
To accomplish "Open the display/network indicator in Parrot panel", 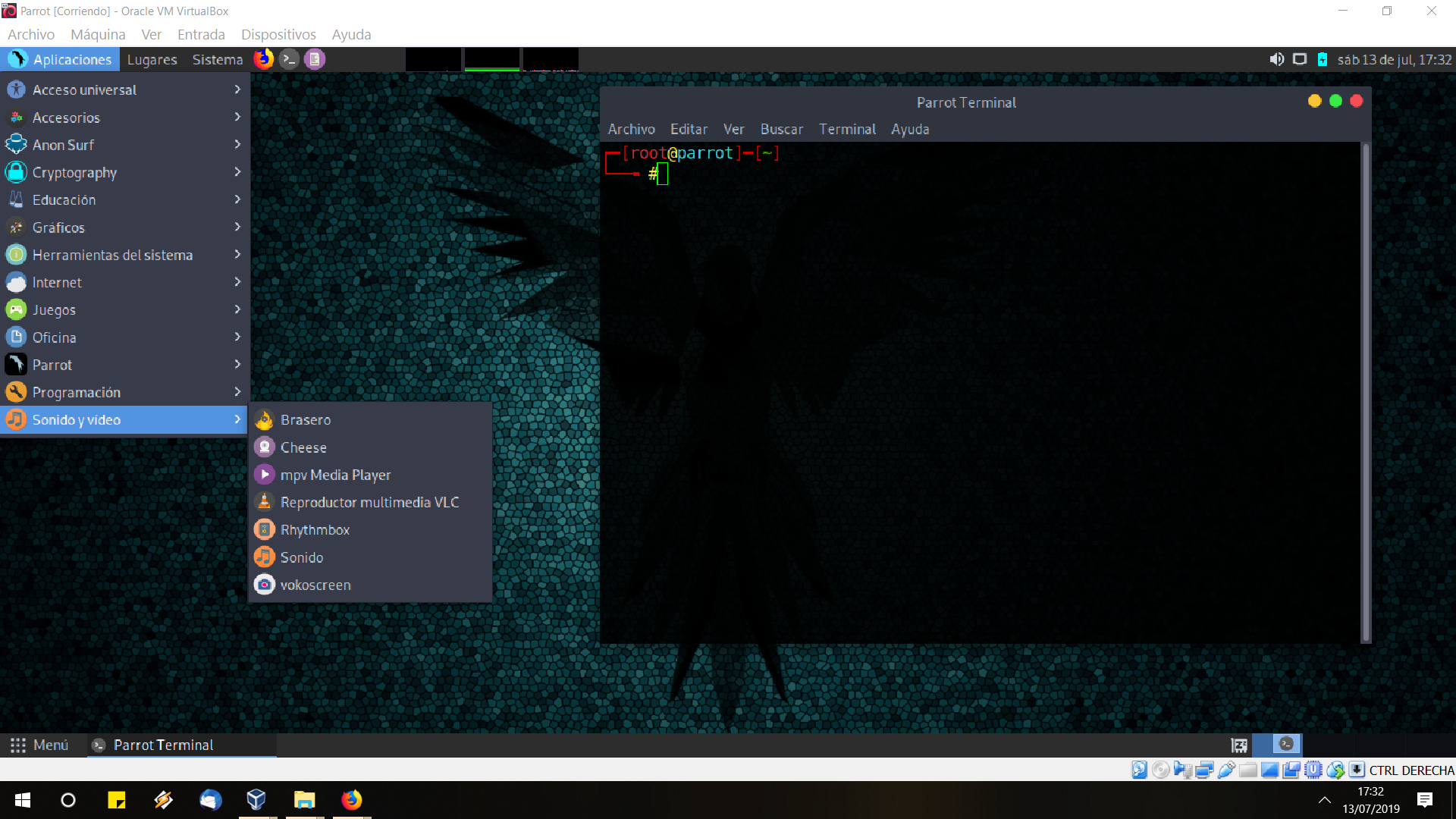I will (x=1300, y=59).
